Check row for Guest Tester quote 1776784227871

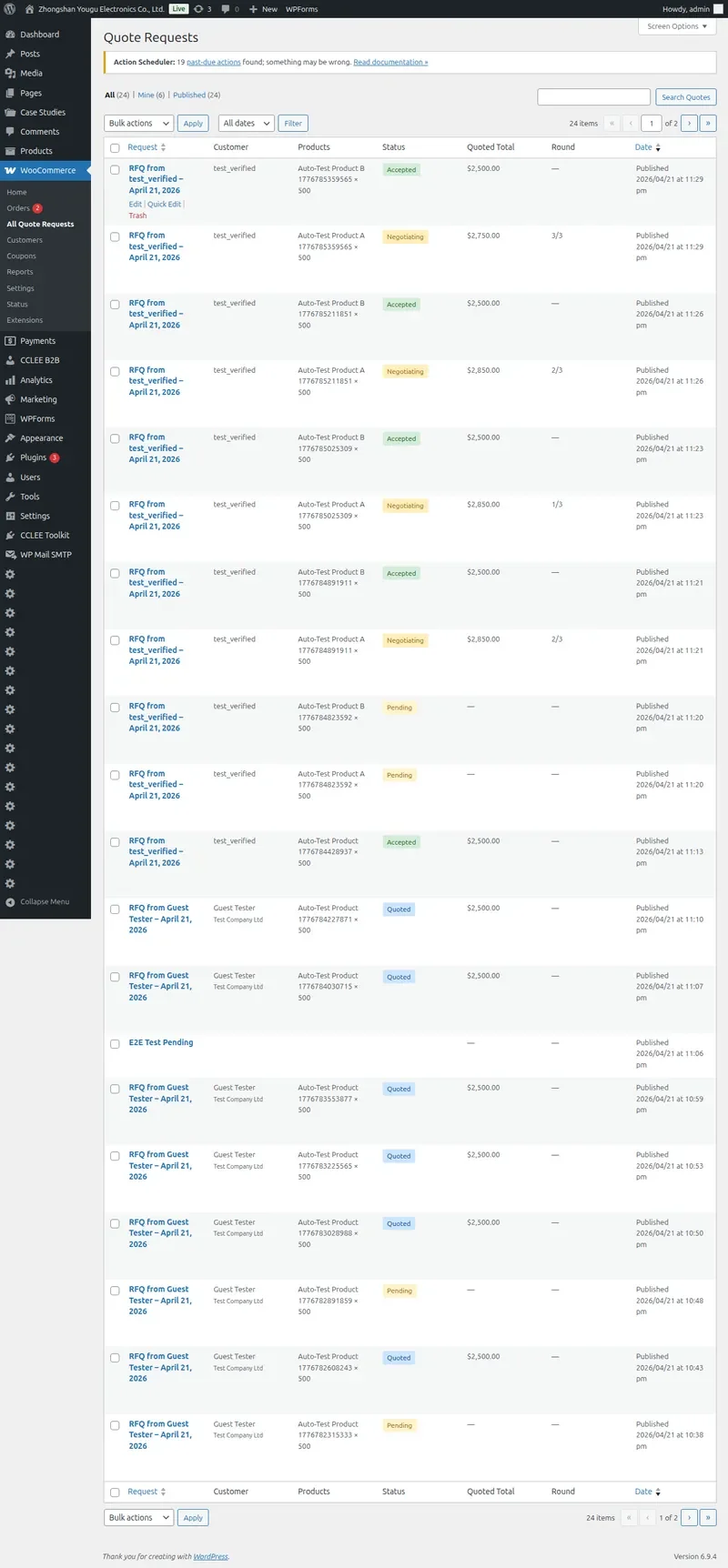pyautogui.click(x=115, y=910)
